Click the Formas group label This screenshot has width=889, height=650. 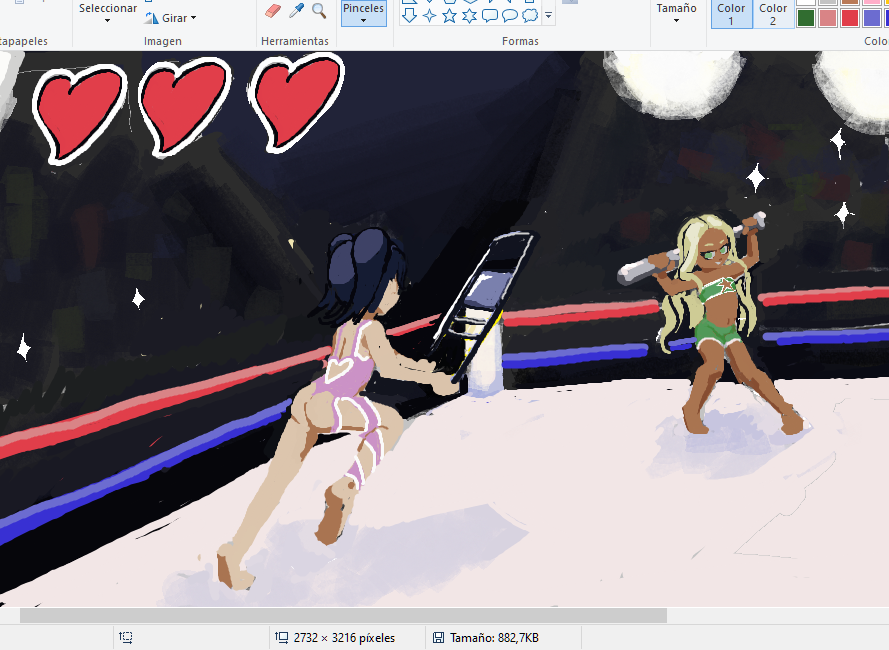pyautogui.click(x=520, y=41)
